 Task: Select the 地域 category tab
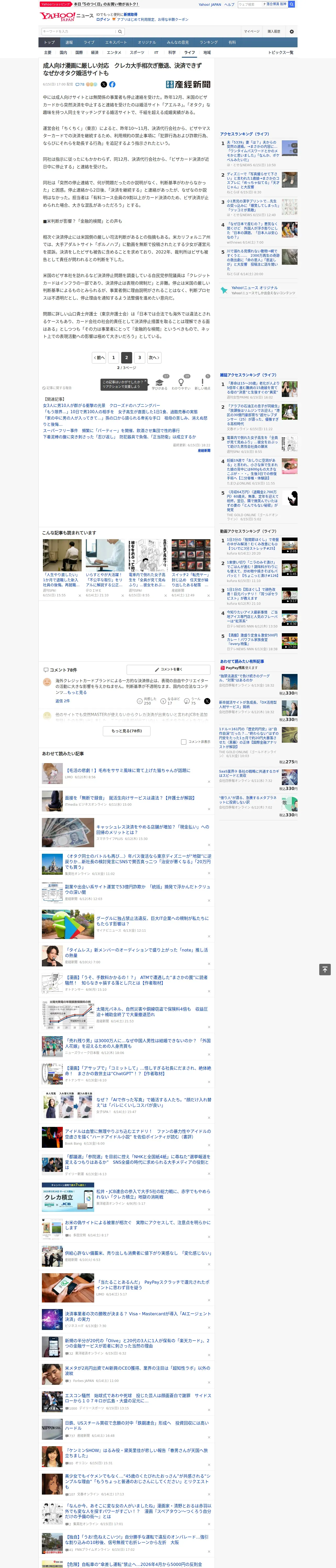[x=207, y=53]
